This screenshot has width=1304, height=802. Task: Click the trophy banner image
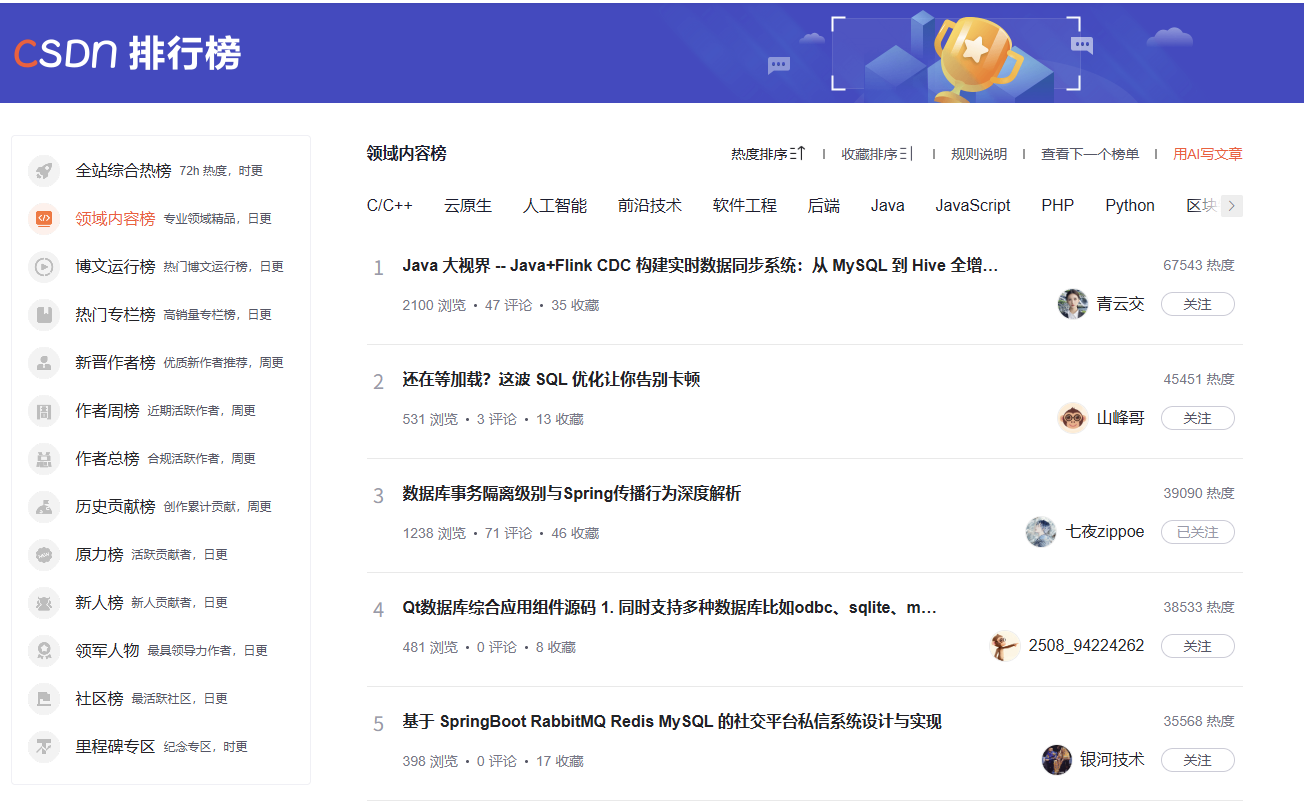click(958, 56)
